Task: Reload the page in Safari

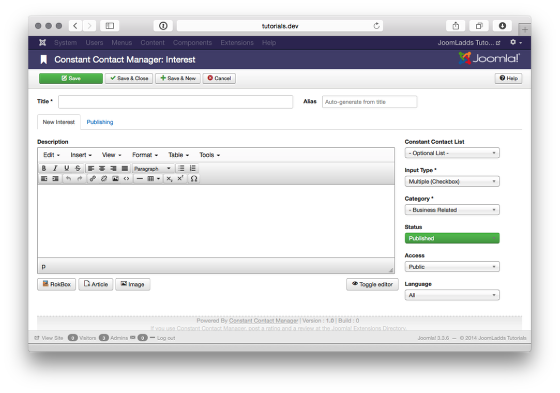Action: 376,26
